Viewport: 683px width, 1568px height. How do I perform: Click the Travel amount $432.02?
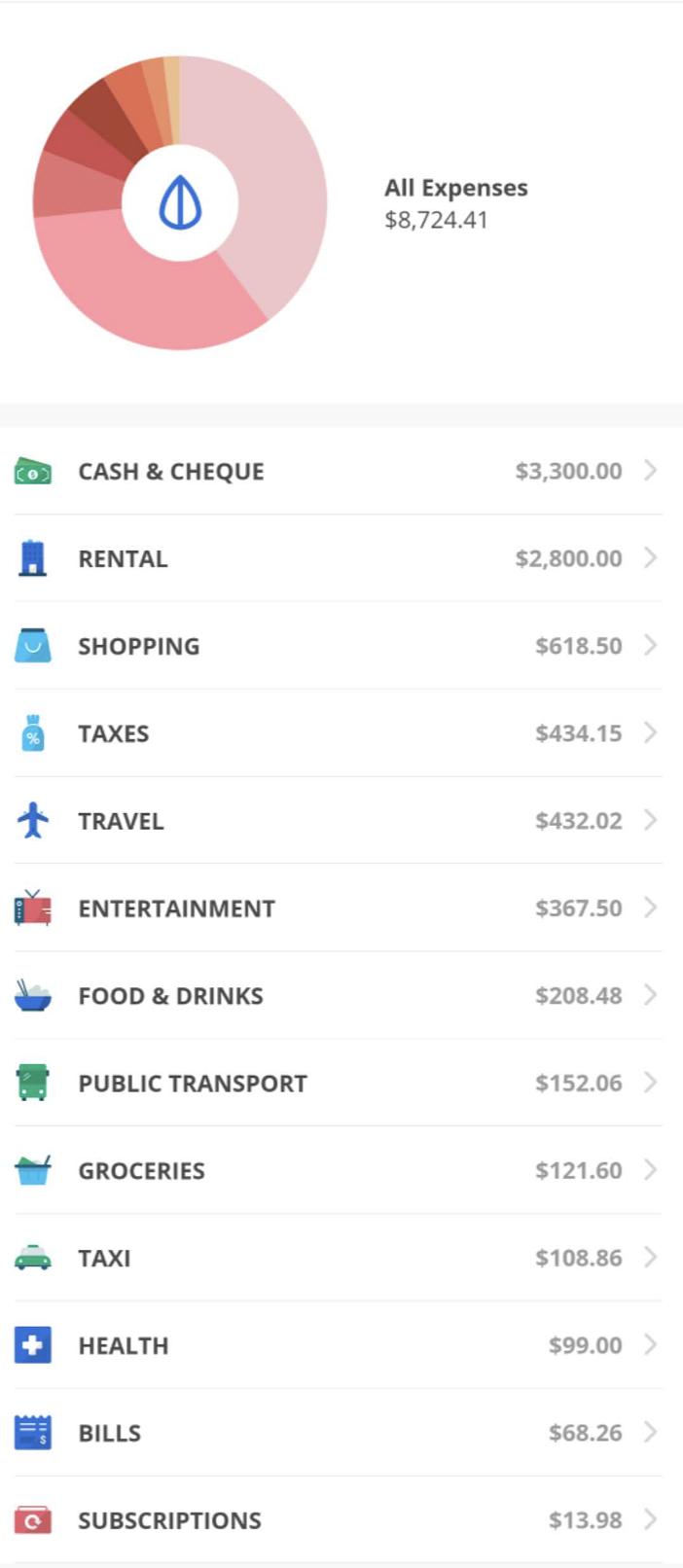pyautogui.click(x=578, y=821)
